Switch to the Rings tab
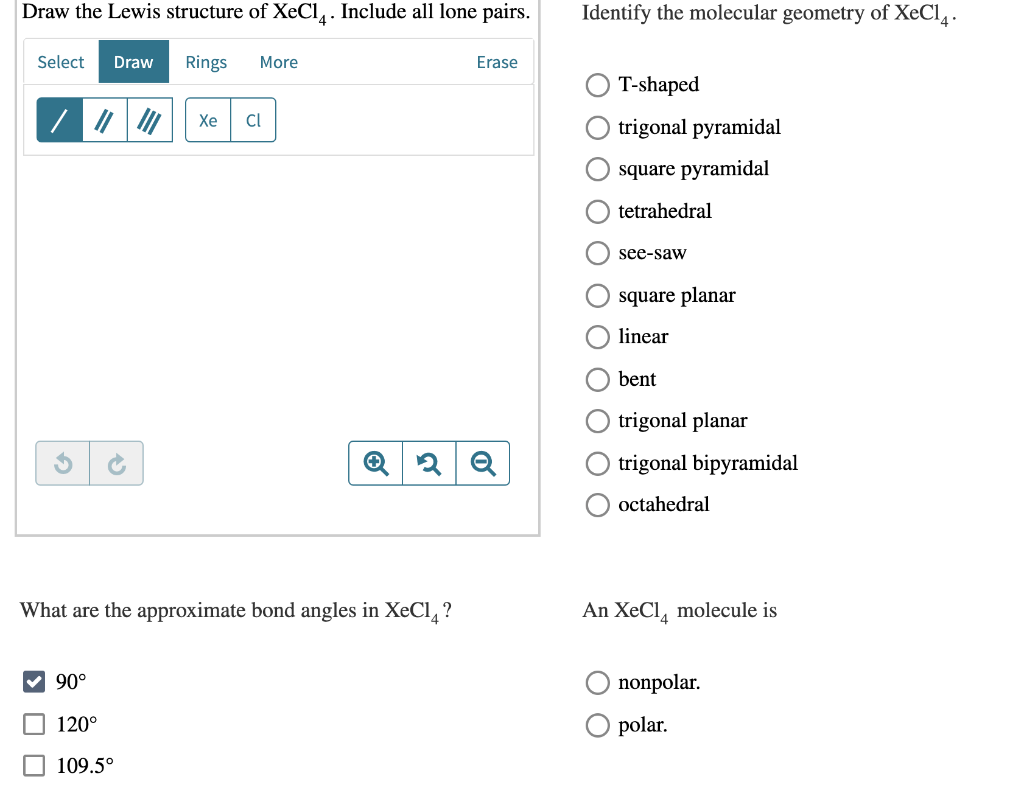The image size is (1024, 796). (x=206, y=62)
